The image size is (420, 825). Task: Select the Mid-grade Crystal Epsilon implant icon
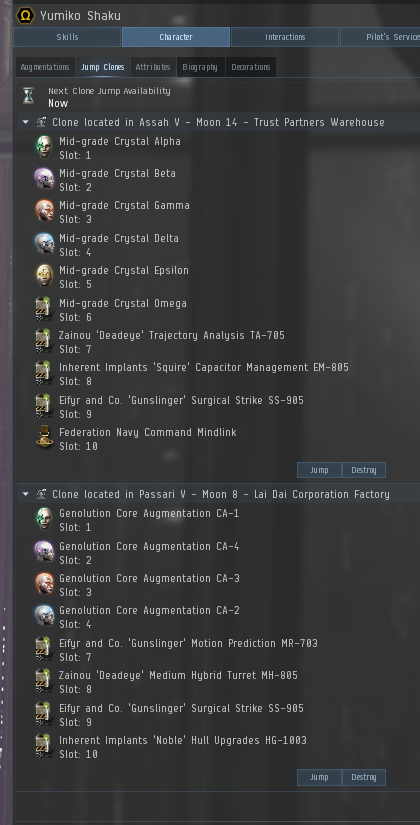(44, 276)
